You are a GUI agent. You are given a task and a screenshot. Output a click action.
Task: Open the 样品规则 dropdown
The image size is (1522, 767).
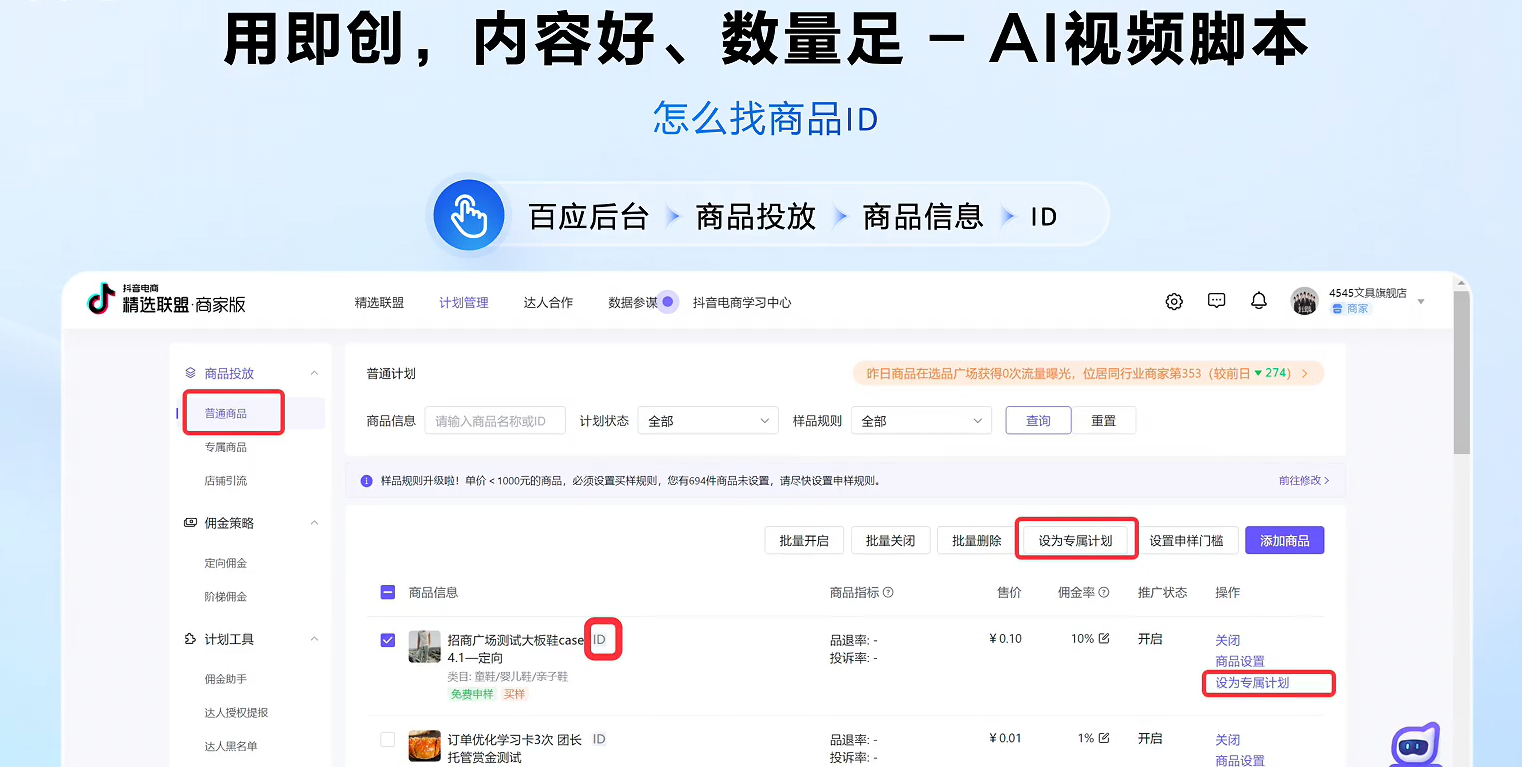pos(921,421)
